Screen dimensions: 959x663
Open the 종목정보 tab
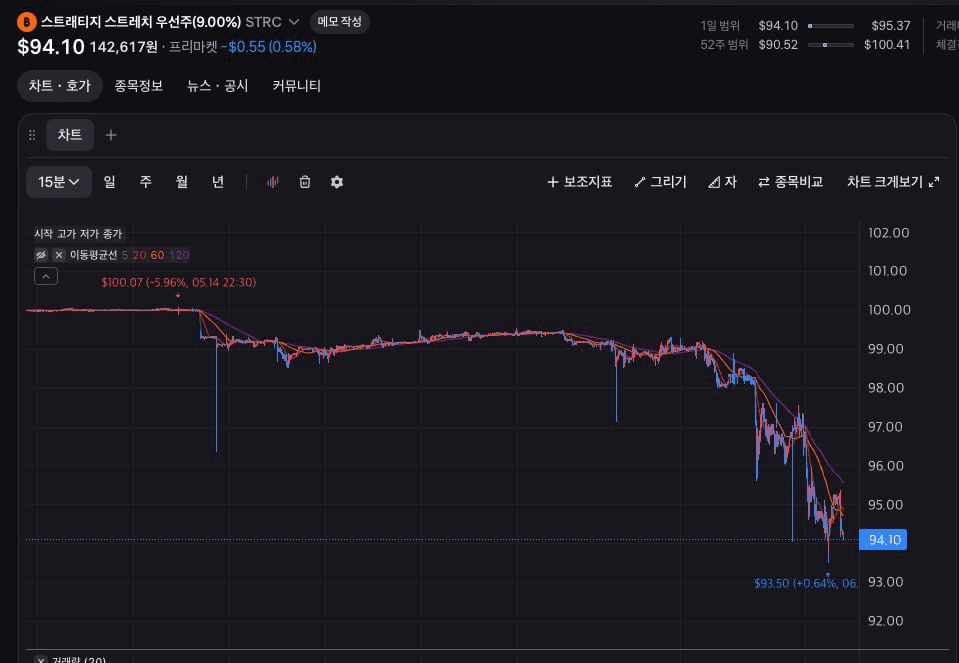[139, 86]
